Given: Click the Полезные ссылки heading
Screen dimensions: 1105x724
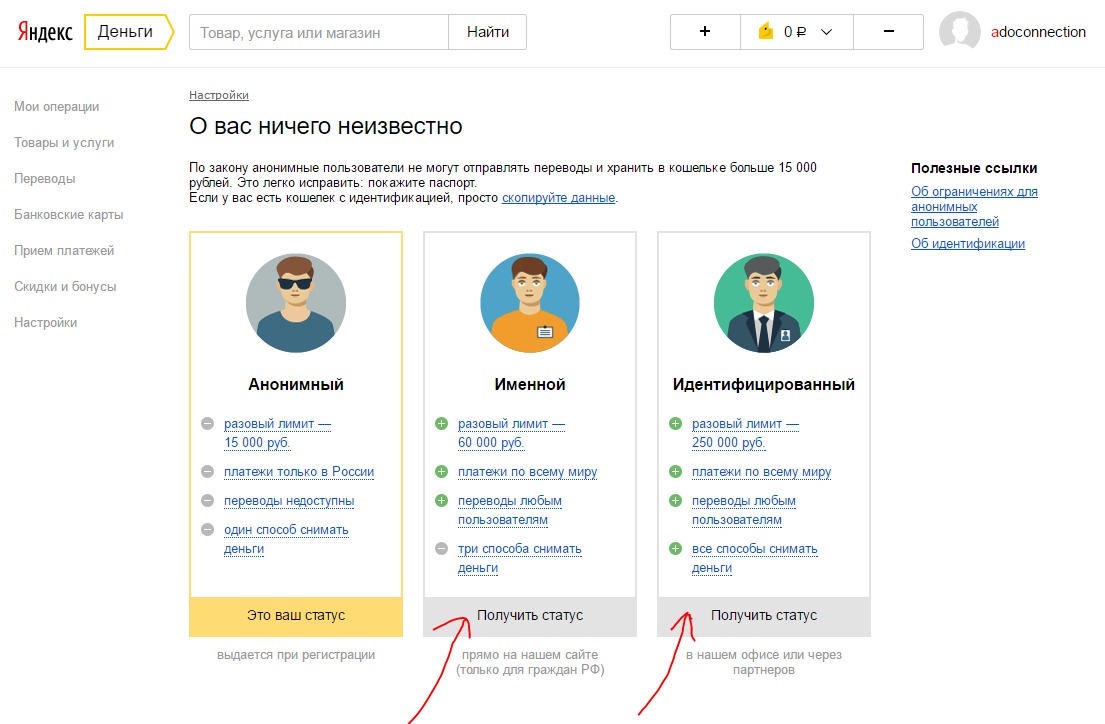Looking at the screenshot, I should pyautogui.click(x=974, y=168).
